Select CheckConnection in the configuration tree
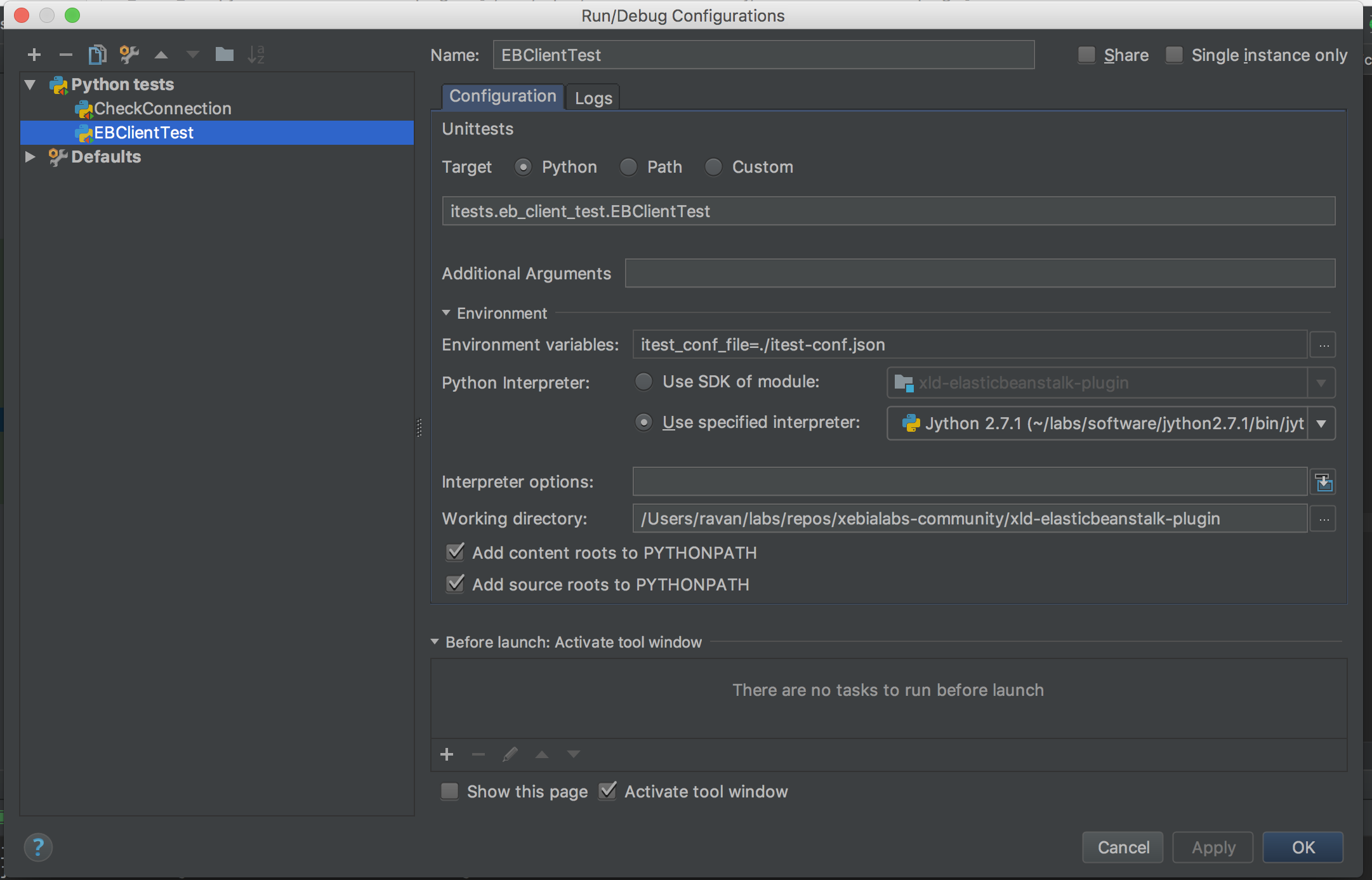Screen dimensions: 1372x880 coord(162,109)
